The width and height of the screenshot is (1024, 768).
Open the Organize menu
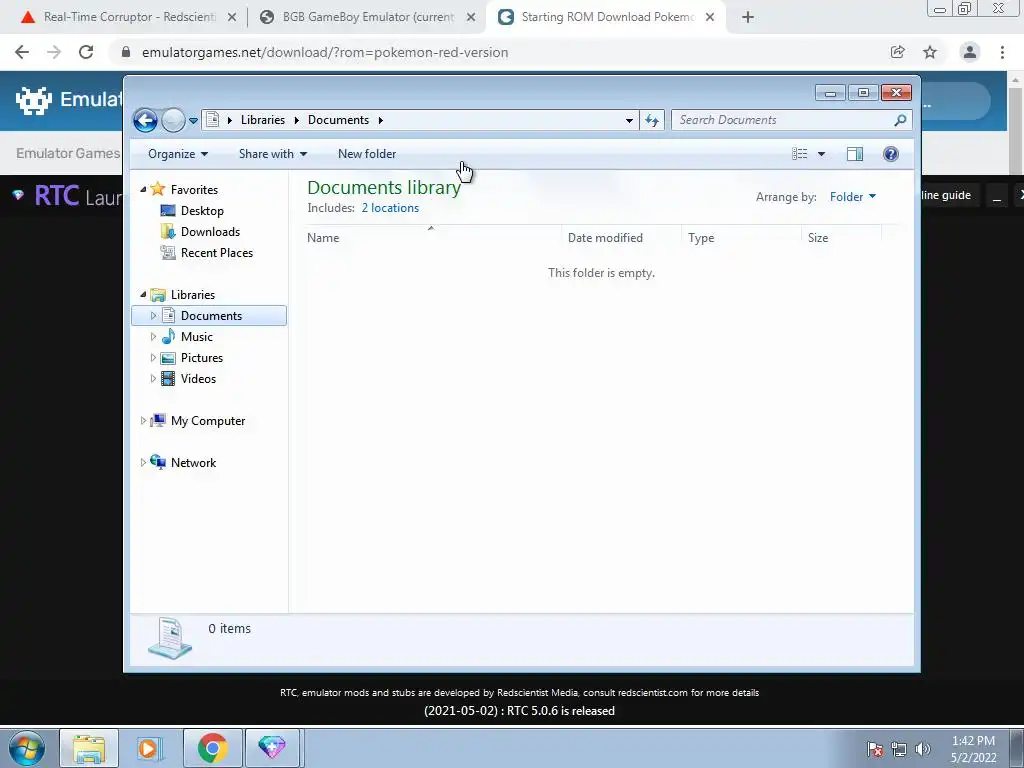(178, 154)
